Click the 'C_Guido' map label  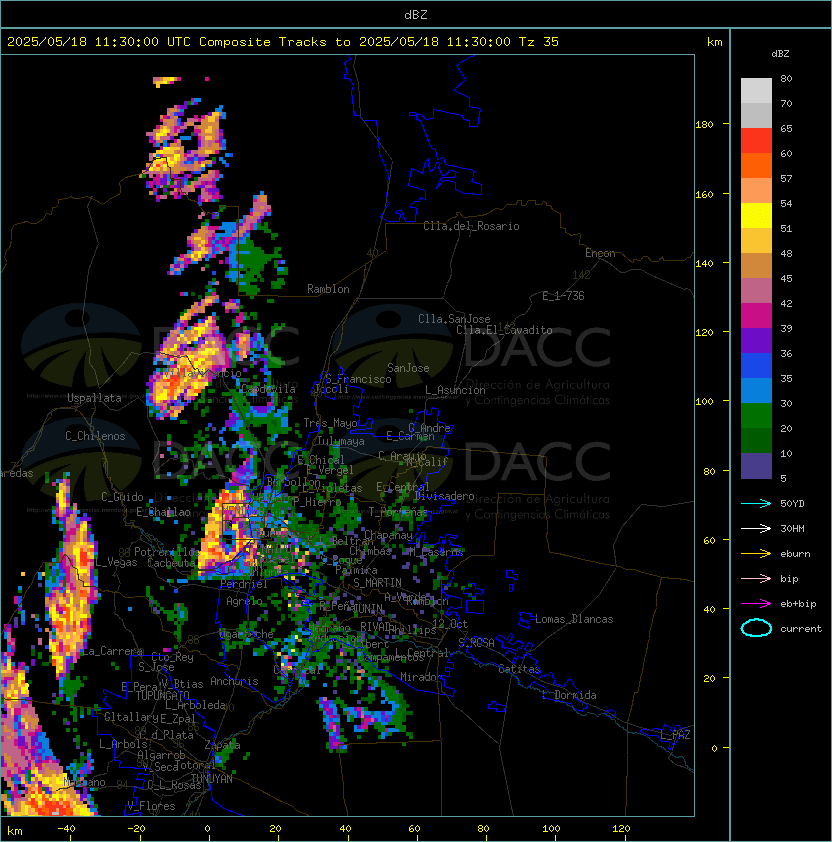click(122, 497)
